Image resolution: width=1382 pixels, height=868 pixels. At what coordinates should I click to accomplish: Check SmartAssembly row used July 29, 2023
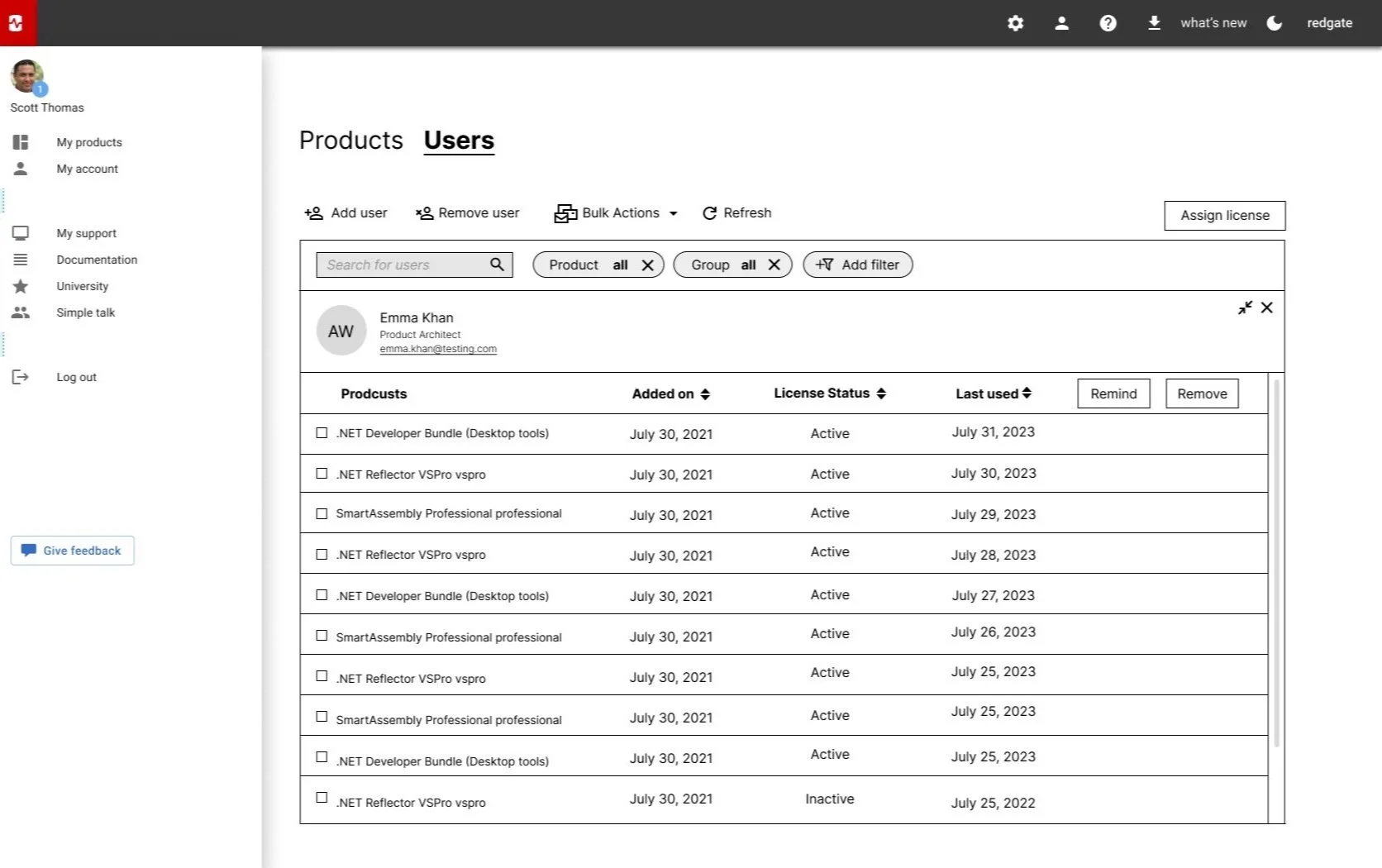click(322, 513)
